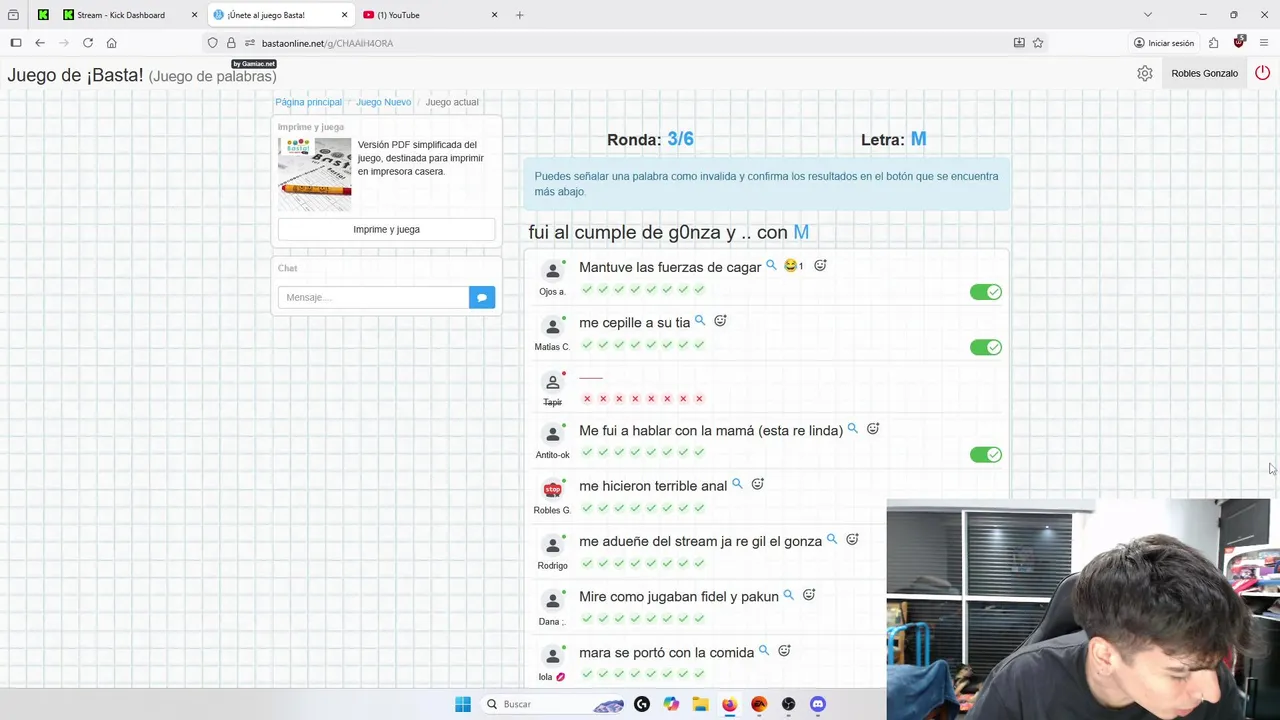Image resolution: width=1280 pixels, height=720 pixels.
Task: Open Discord from the taskbar
Action: click(x=818, y=704)
